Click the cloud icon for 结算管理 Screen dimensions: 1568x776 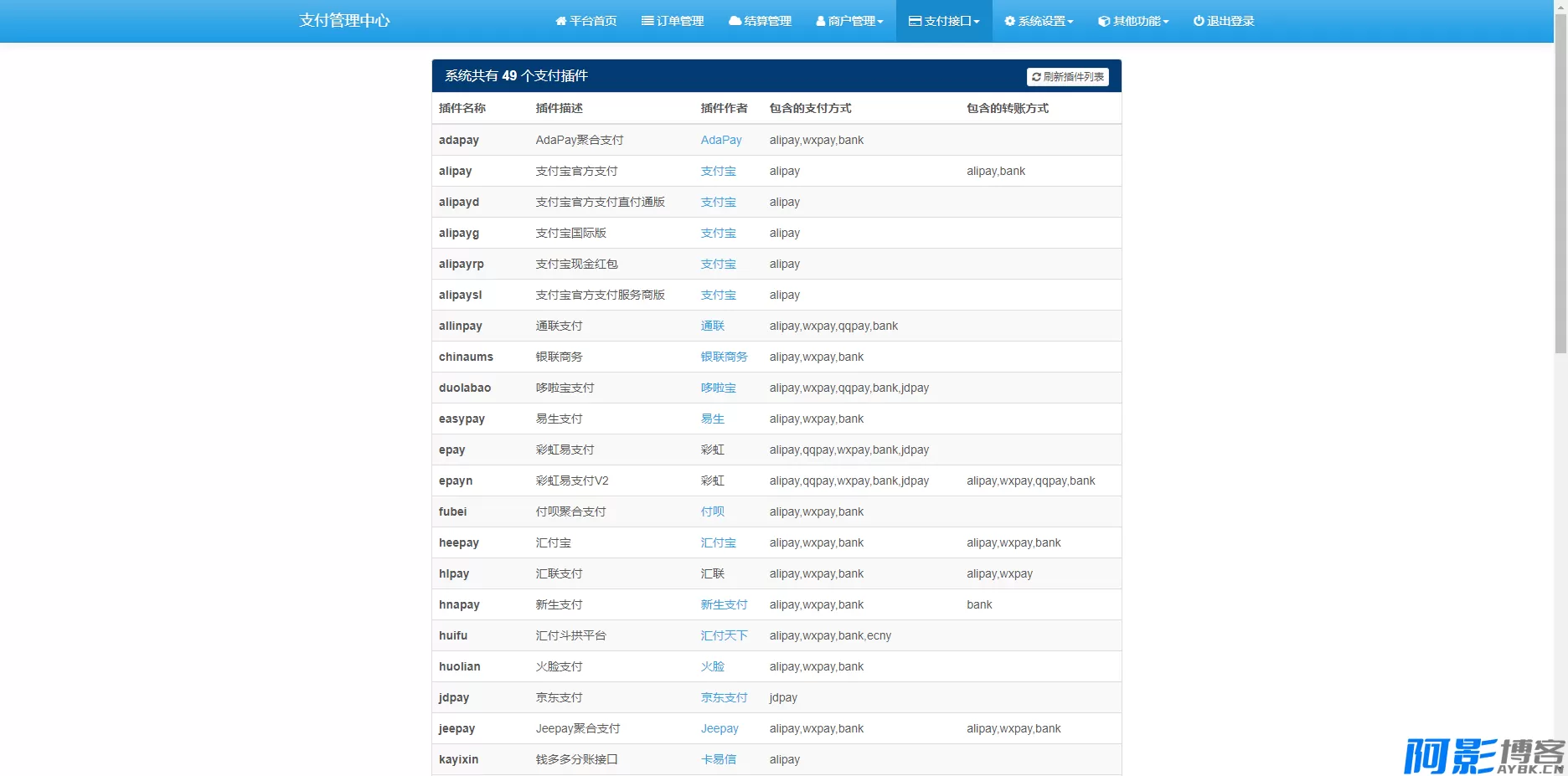(x=735, y=21)
